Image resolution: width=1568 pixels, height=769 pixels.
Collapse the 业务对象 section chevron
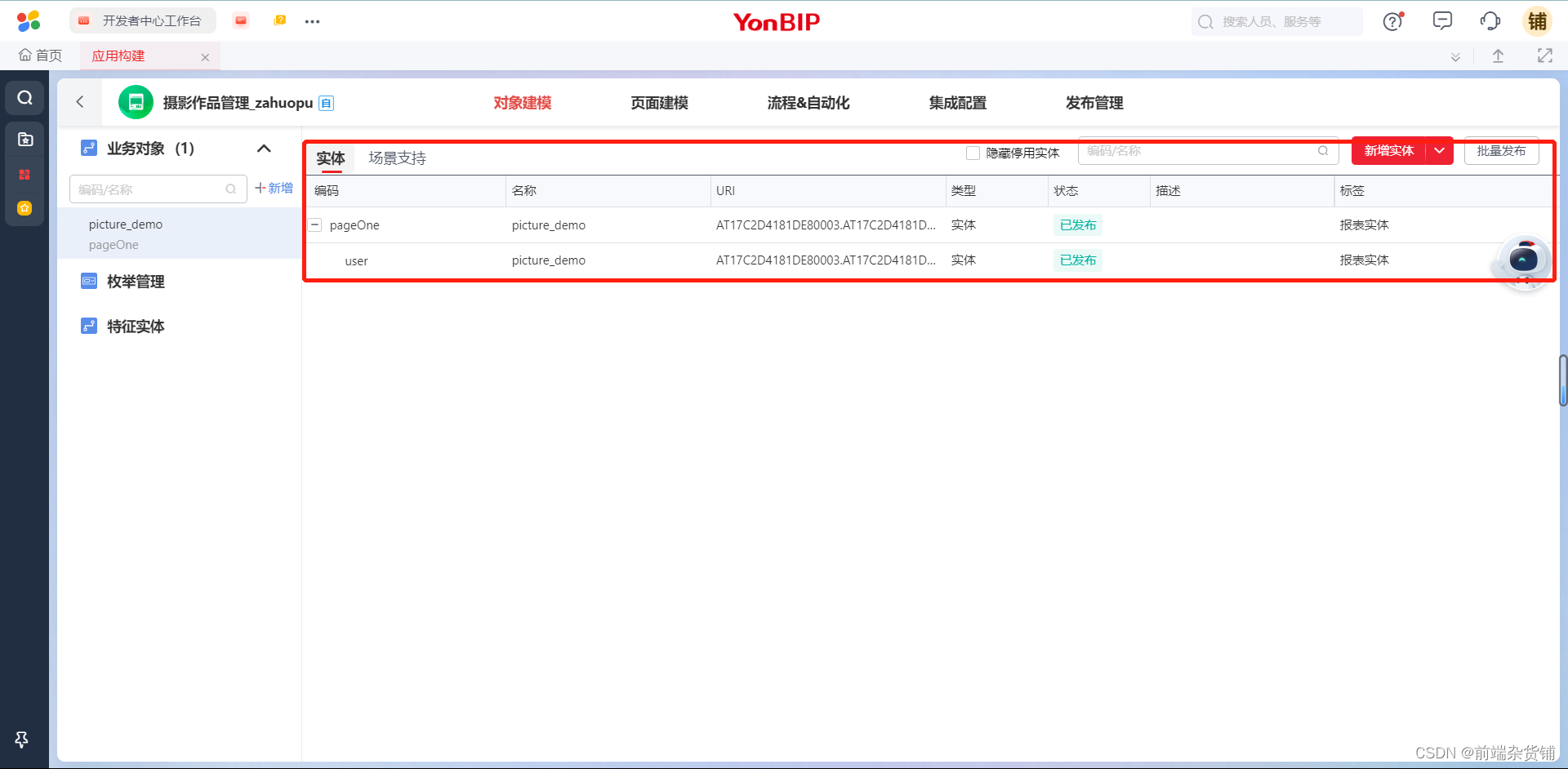(x=264, y=149)
